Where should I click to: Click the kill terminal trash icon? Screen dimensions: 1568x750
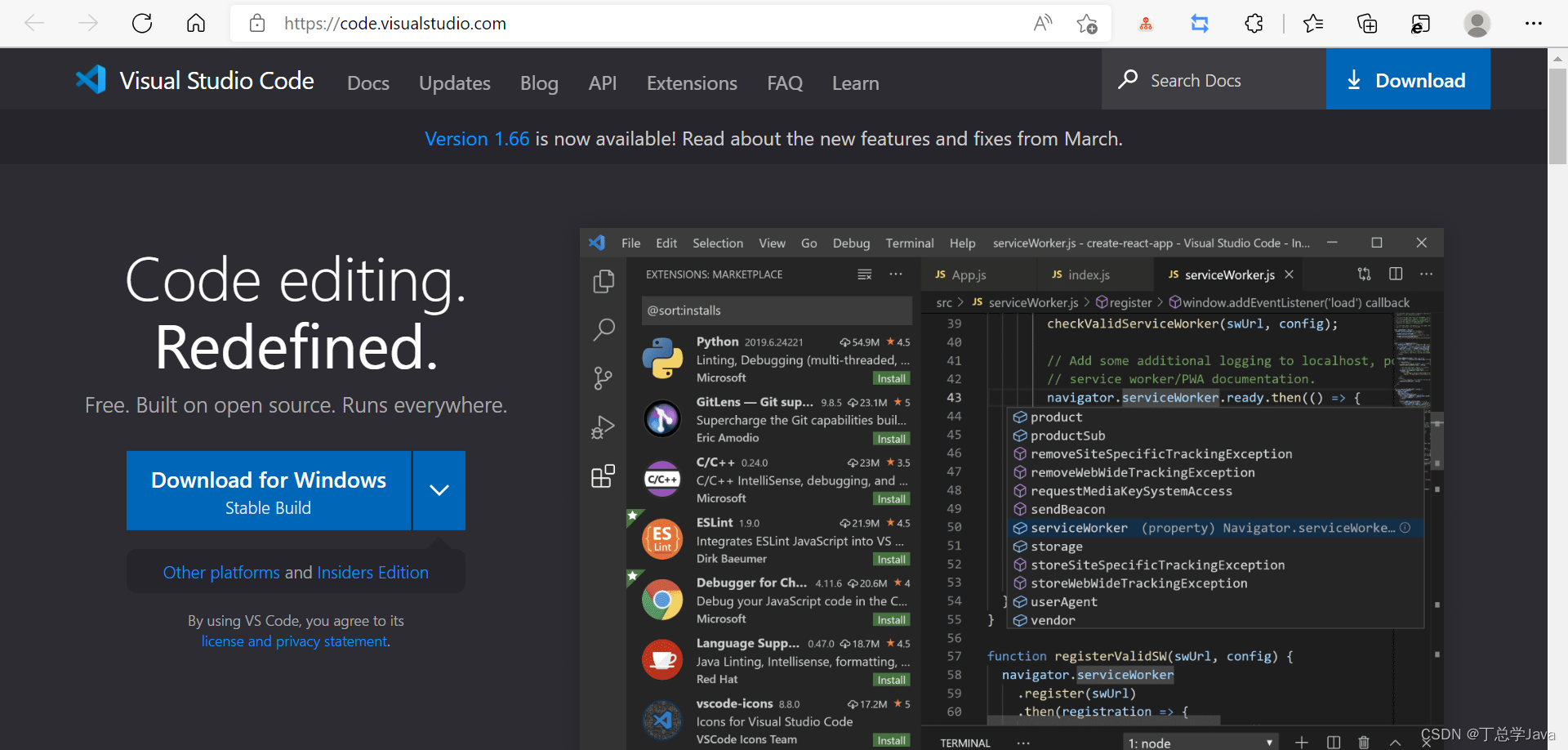point(1363,742)
